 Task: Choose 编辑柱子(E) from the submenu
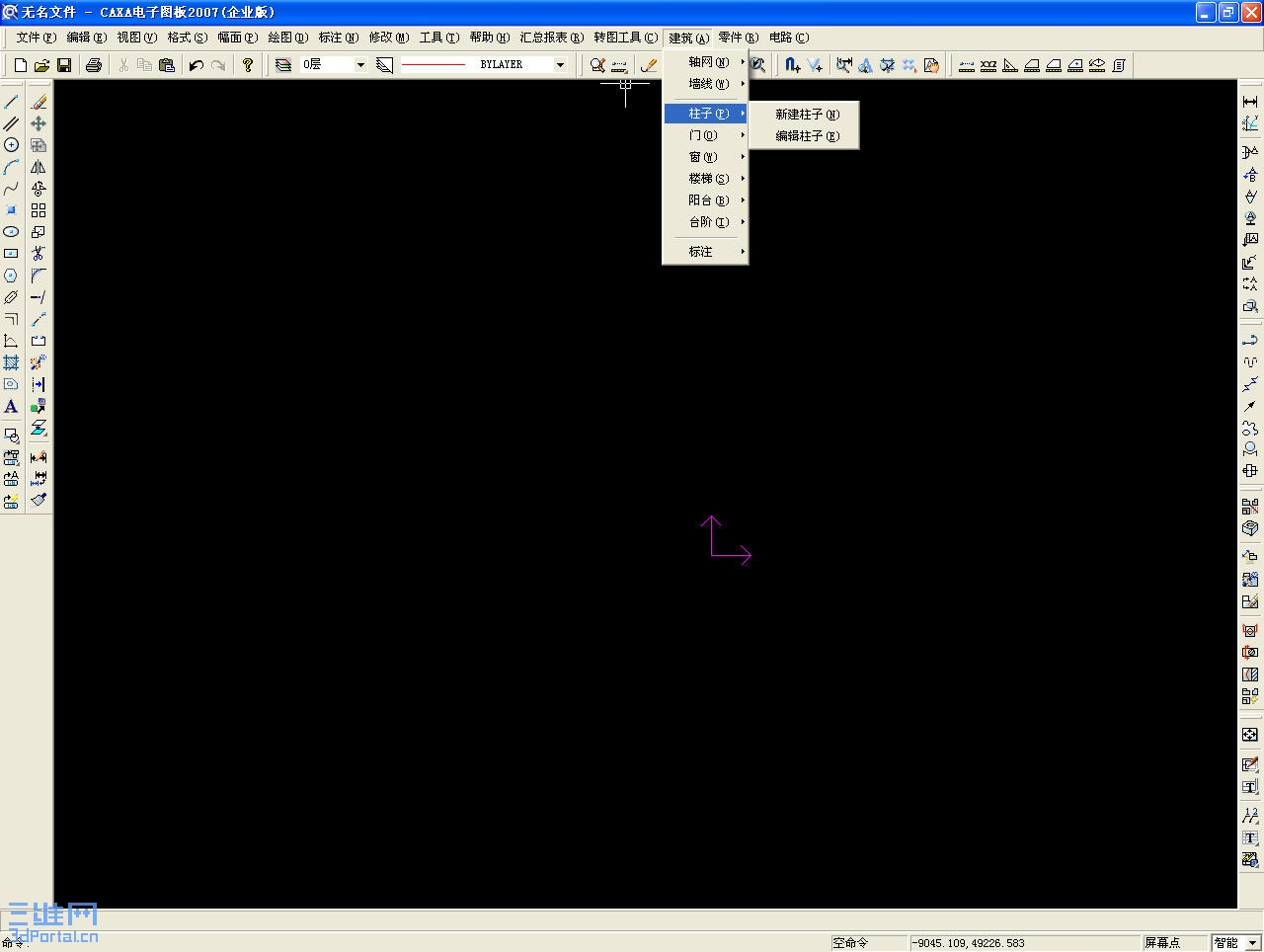805,136
